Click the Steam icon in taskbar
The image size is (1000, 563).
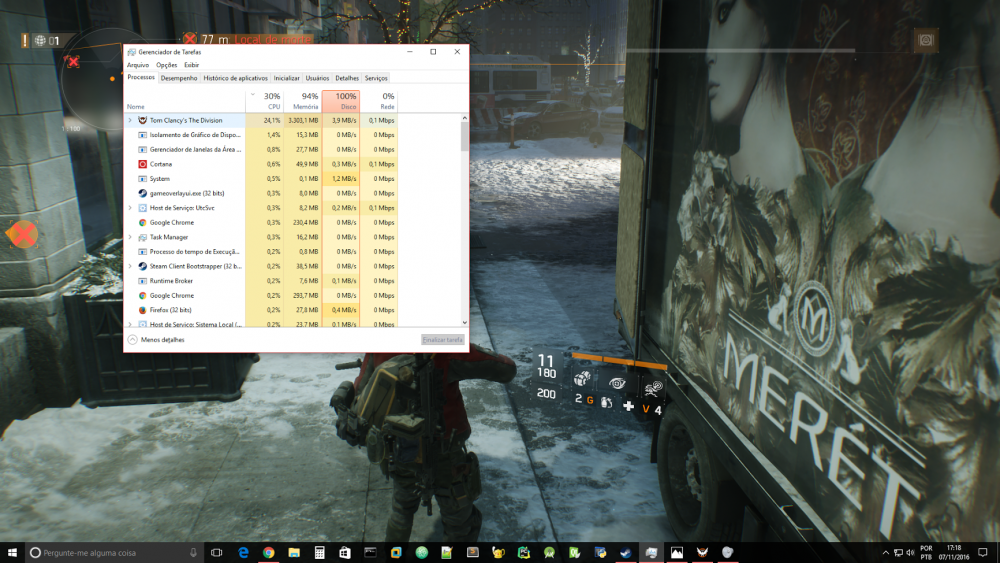(625, 552)
